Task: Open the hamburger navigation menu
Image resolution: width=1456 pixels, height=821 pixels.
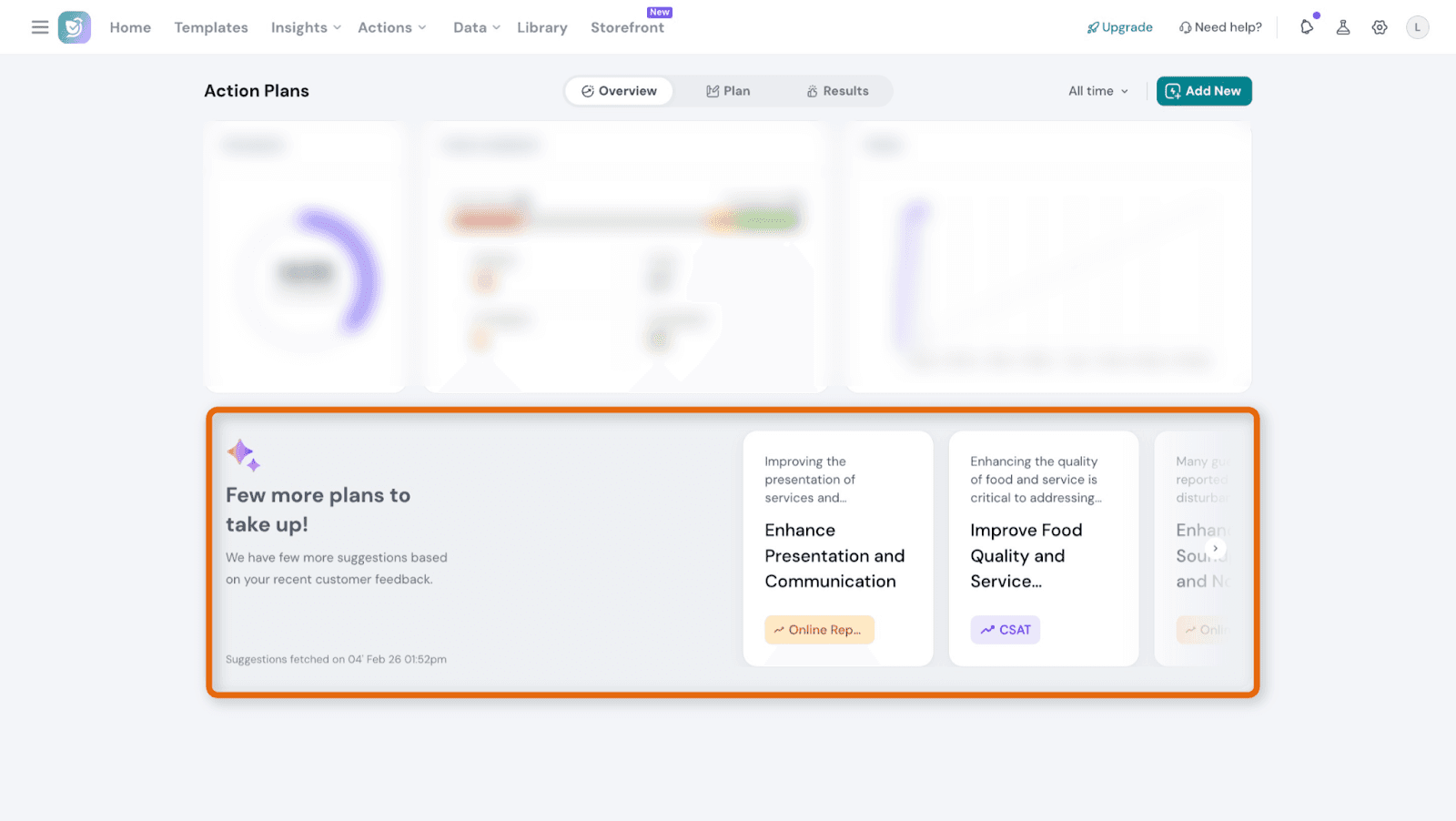Action: (x=40, y=27)
